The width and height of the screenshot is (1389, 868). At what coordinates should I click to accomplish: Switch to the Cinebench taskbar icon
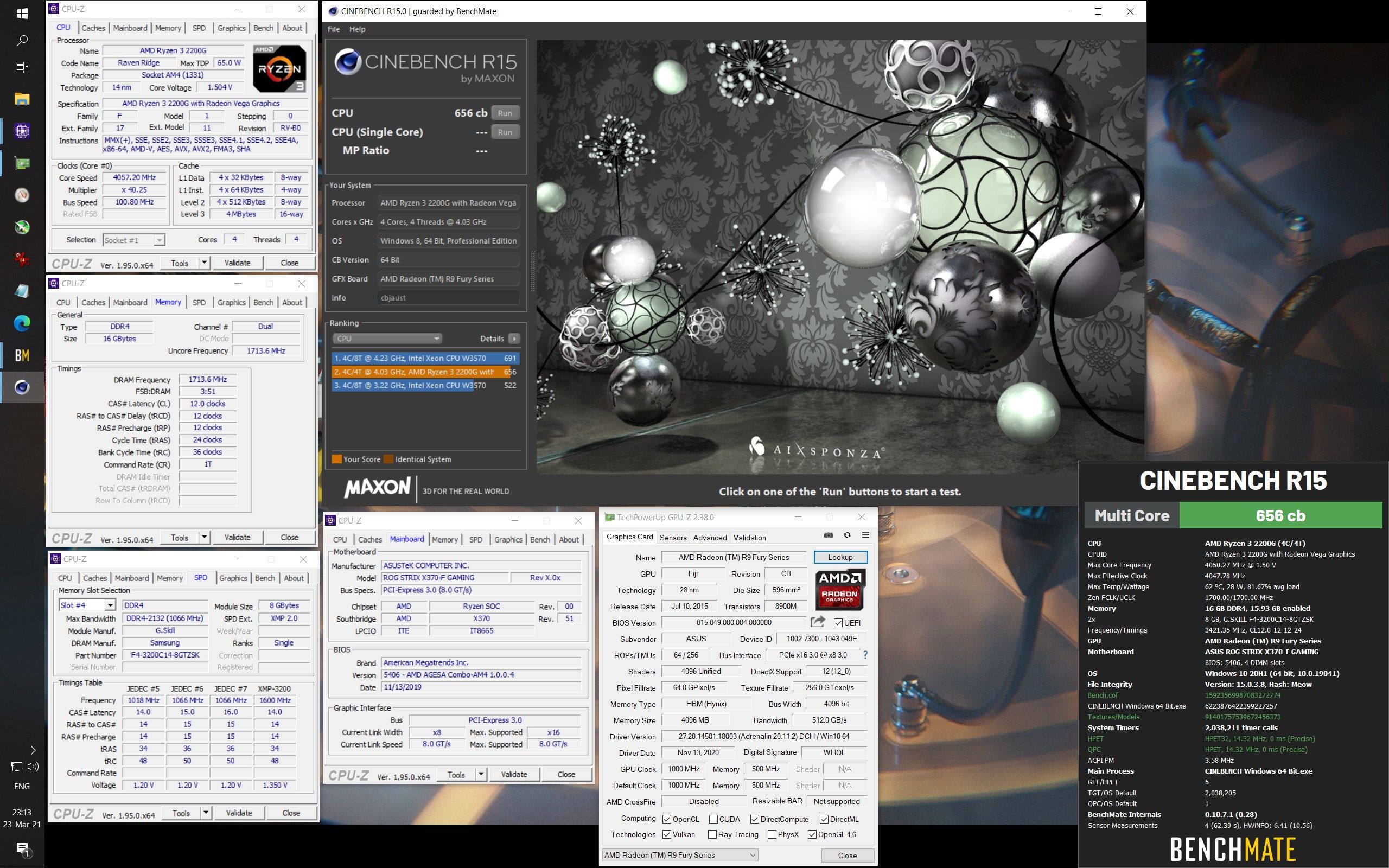point(22,387)
